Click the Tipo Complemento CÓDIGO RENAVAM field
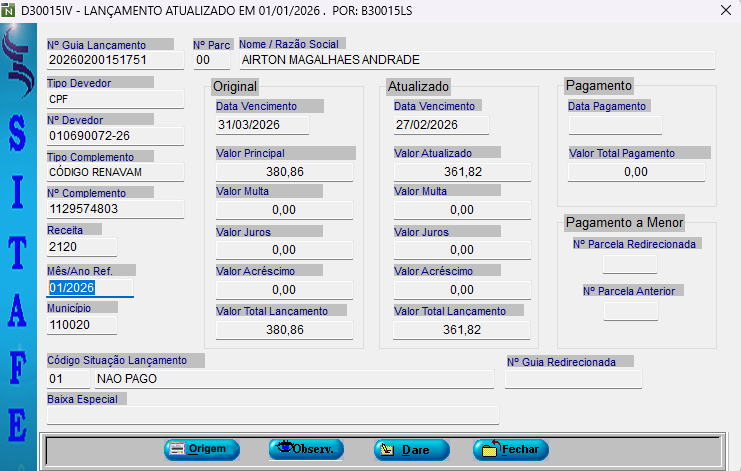 point(115,172)
